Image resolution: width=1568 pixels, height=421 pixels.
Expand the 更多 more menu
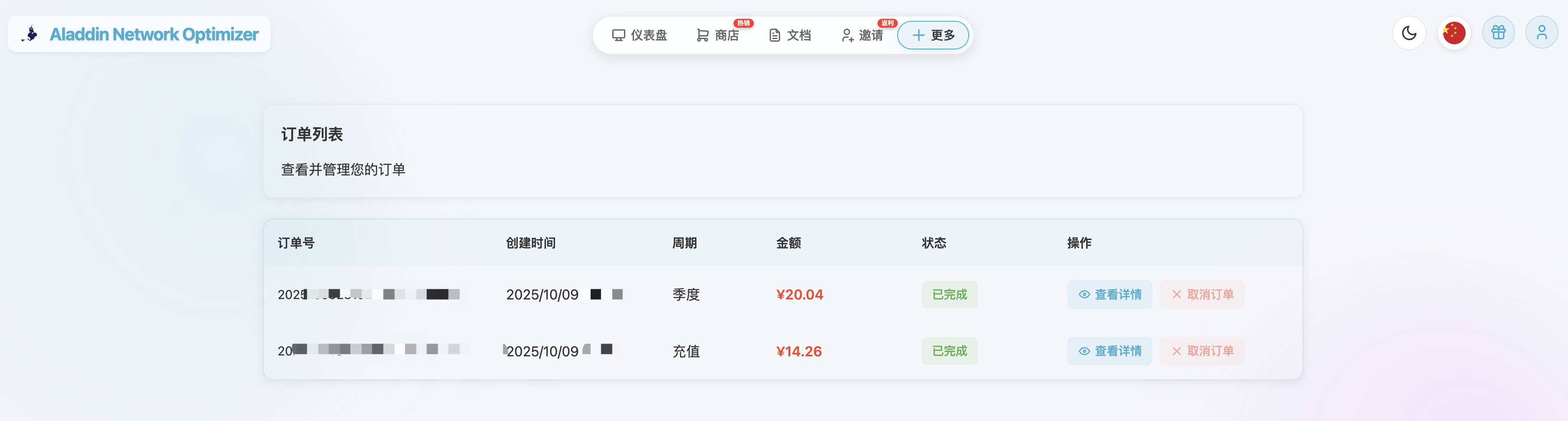tap(933, 35)
